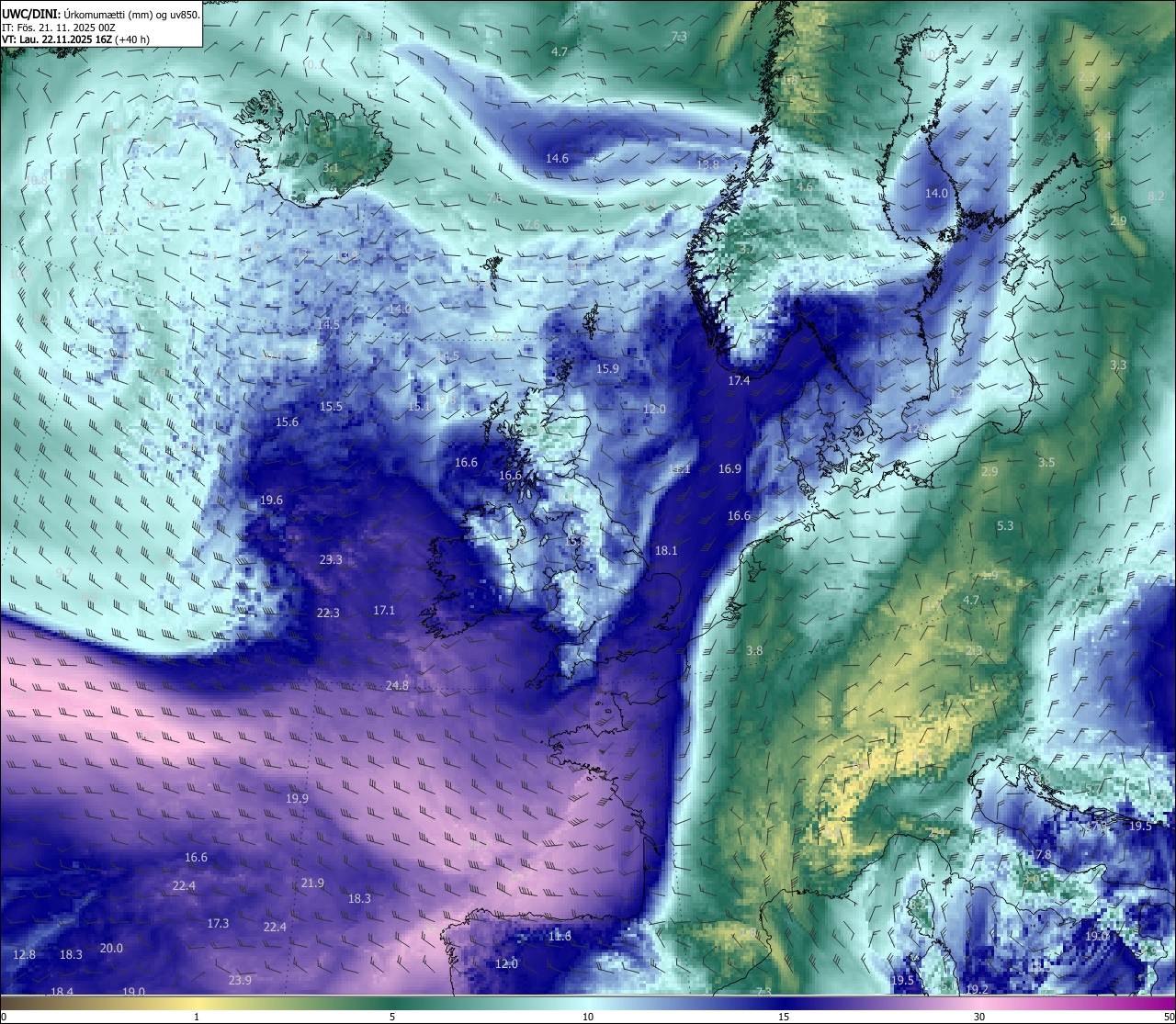This screenshot has height=1024, width=1176.
Task: Click the 4.6 value over Norway
Action: click(x=804, y=187)
